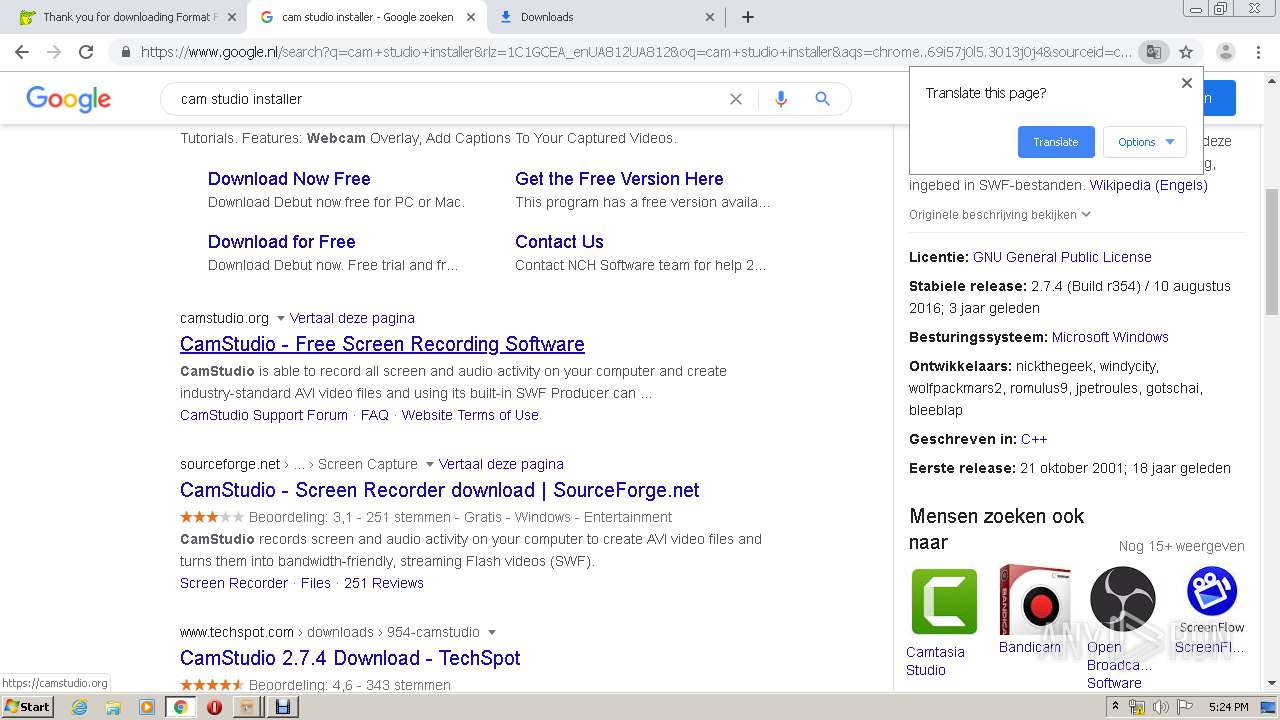Reload the page with the refresh icon
Screen dimensions: 1280x720
tap(86, 52)
